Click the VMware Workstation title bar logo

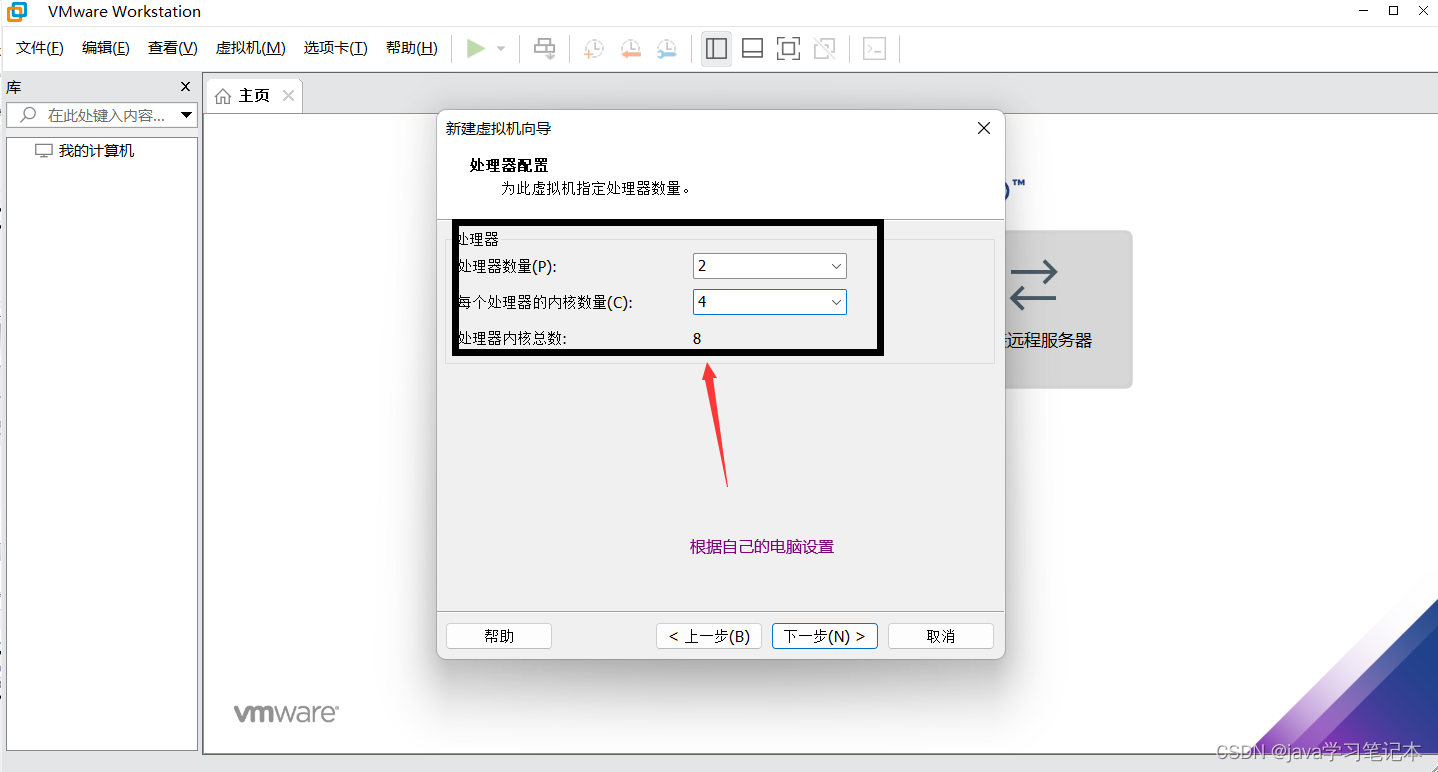[x=17, y=11]
